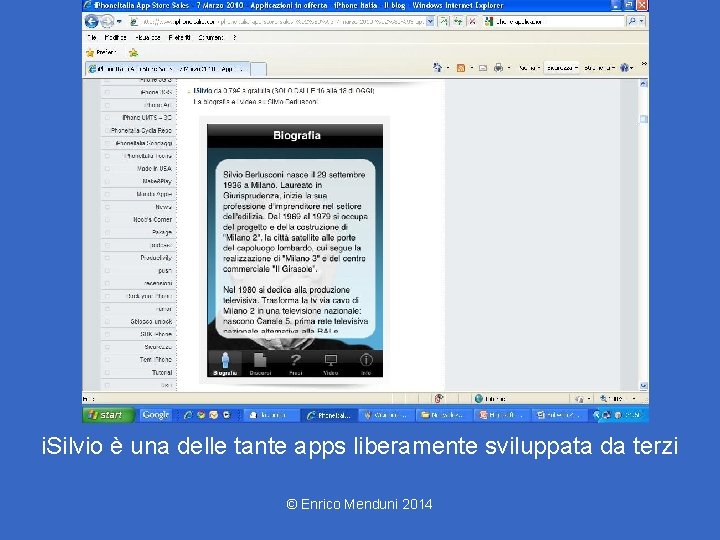
Task: Open the Modifica menu
Action: pos(115,38)
